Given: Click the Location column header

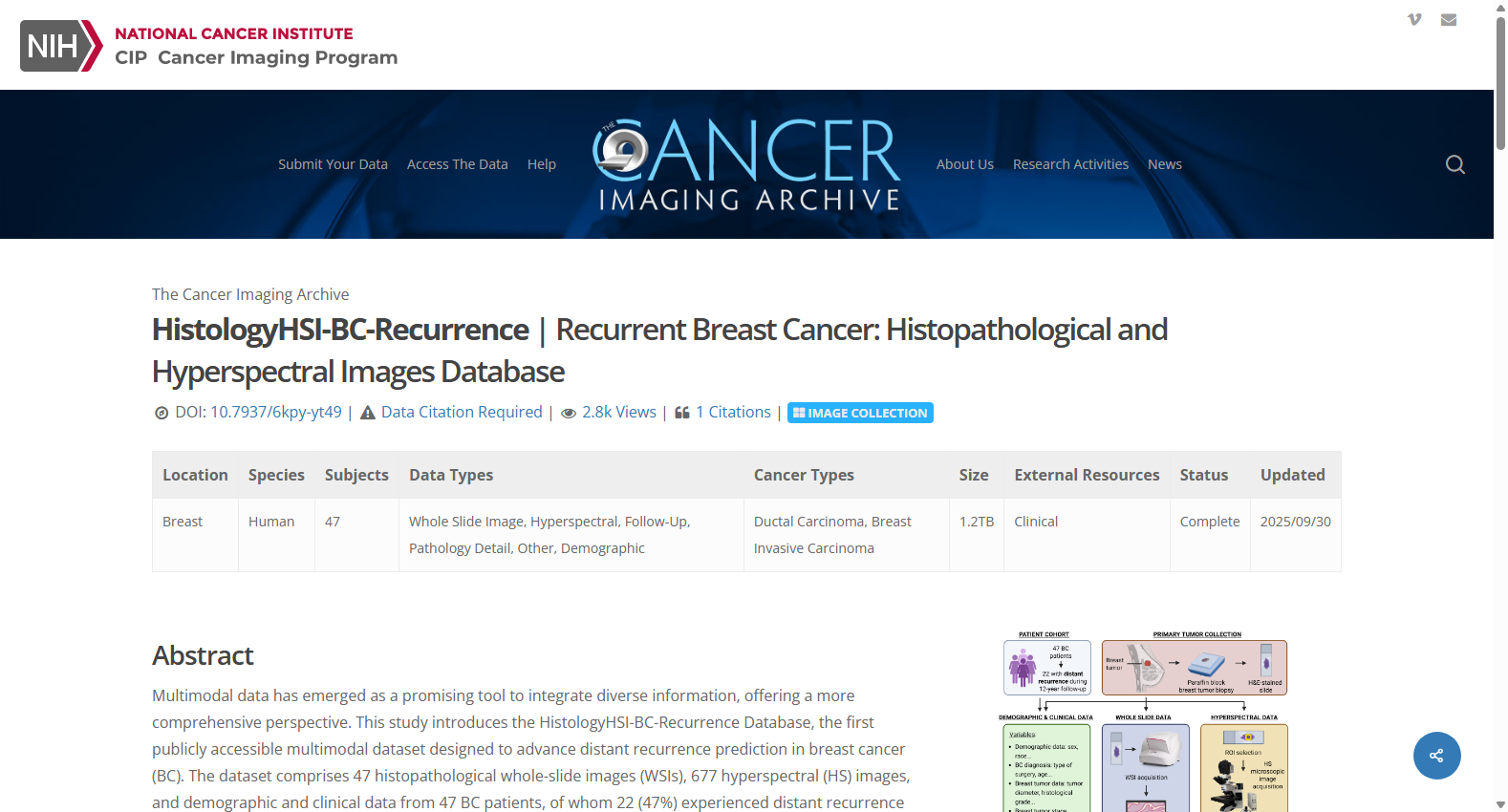Looking at the screenshot, I should coord(195,475).
